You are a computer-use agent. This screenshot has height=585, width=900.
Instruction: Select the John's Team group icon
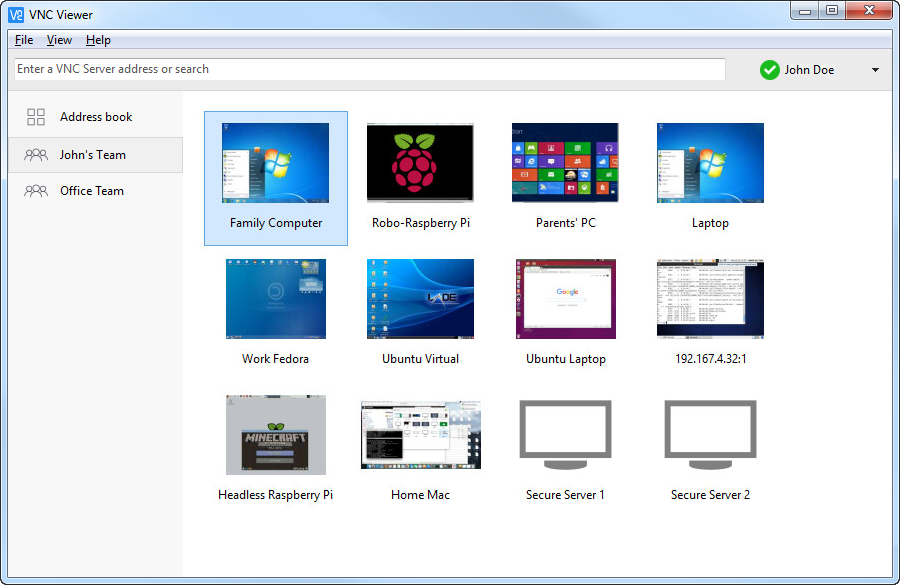[35, 154]
